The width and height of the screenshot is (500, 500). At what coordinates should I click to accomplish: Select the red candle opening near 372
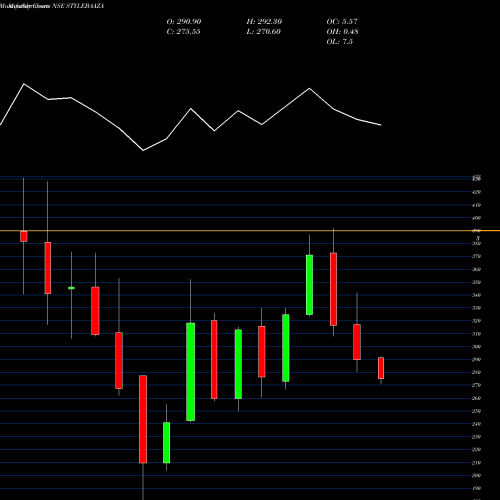pyautogui.click(x=333, y=289)
